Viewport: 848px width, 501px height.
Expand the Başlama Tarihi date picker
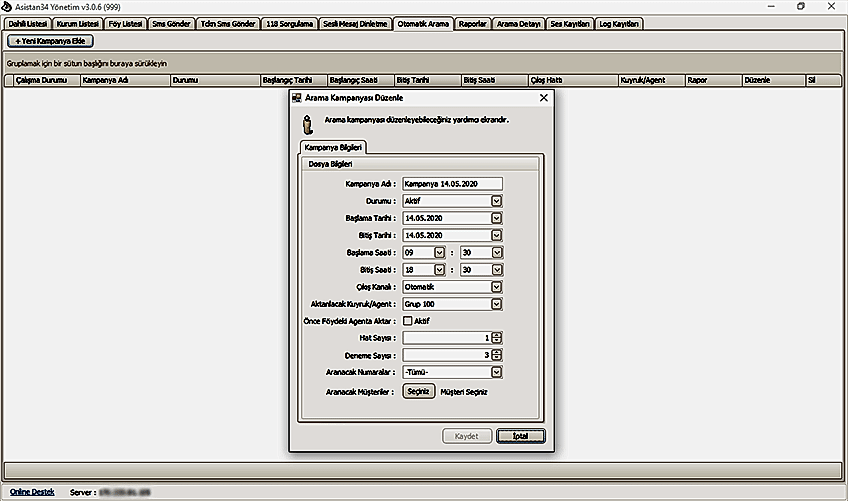tap(497, 218)
